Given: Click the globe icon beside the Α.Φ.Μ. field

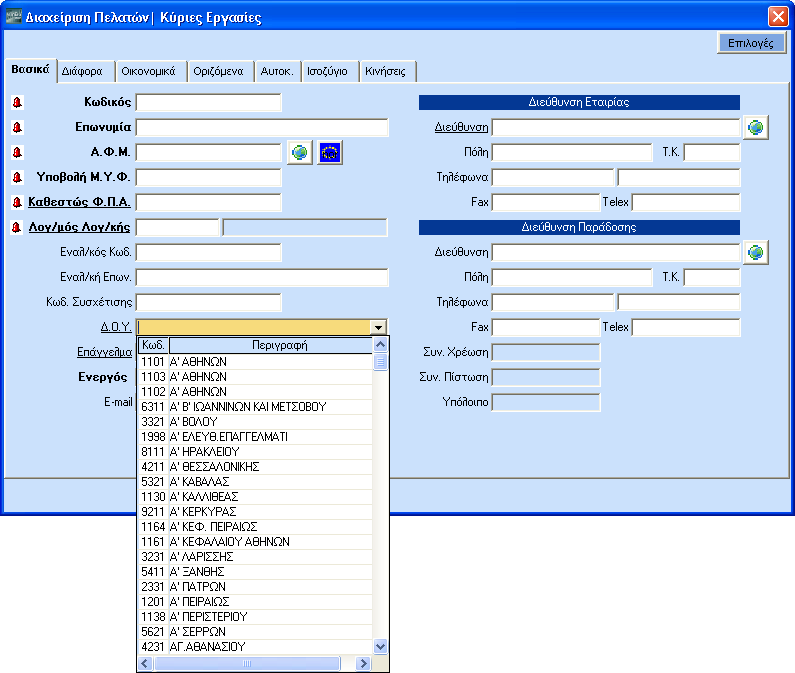Looking at the screenshot, I should pyautogui.click(x=300, y=152).
